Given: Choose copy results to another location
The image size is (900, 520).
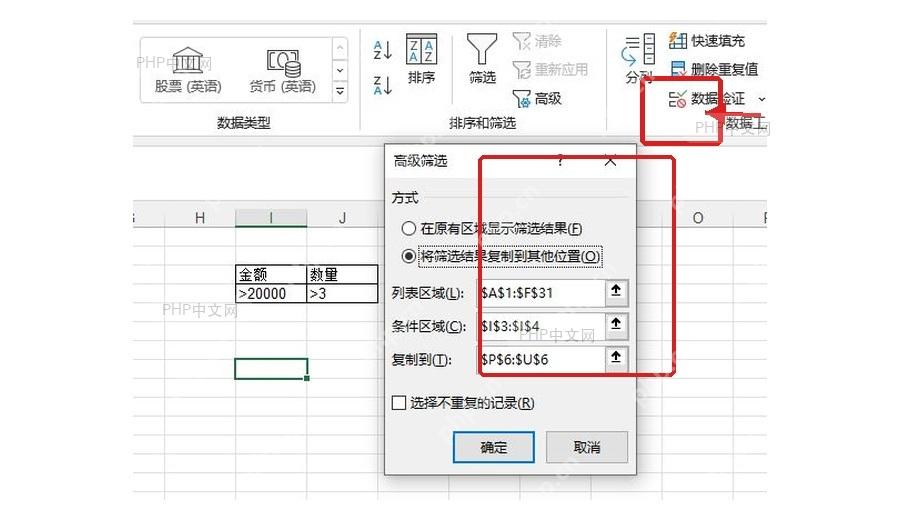Looking at the screenshot, I should (501, 256).
